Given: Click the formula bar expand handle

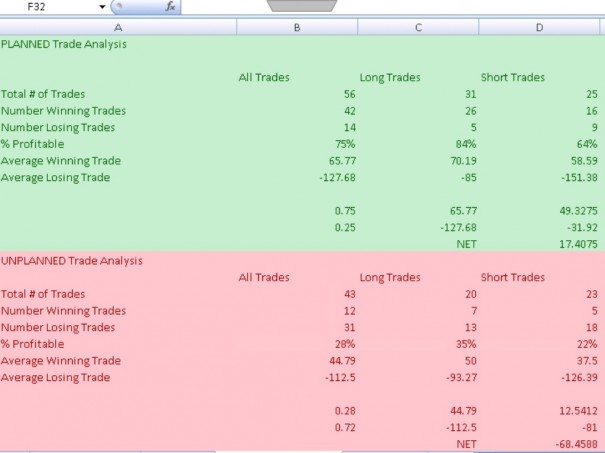Looking at the screenshot, I should [302, 5].
